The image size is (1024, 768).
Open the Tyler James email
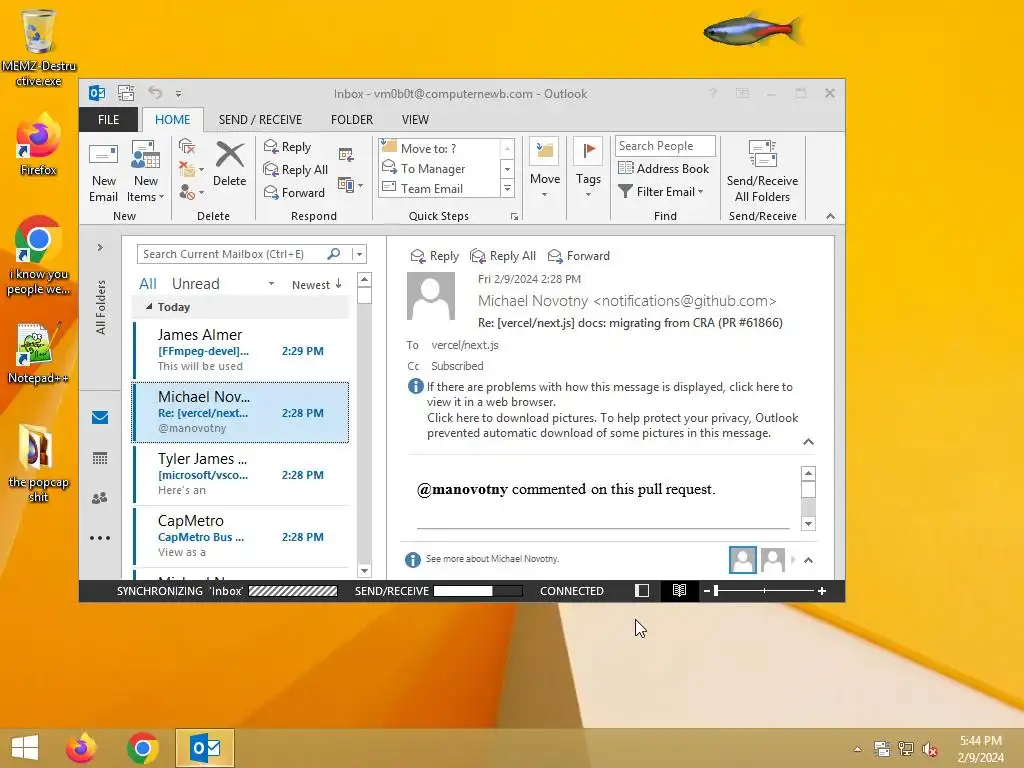pyautogui.click(x=240, y=473)
